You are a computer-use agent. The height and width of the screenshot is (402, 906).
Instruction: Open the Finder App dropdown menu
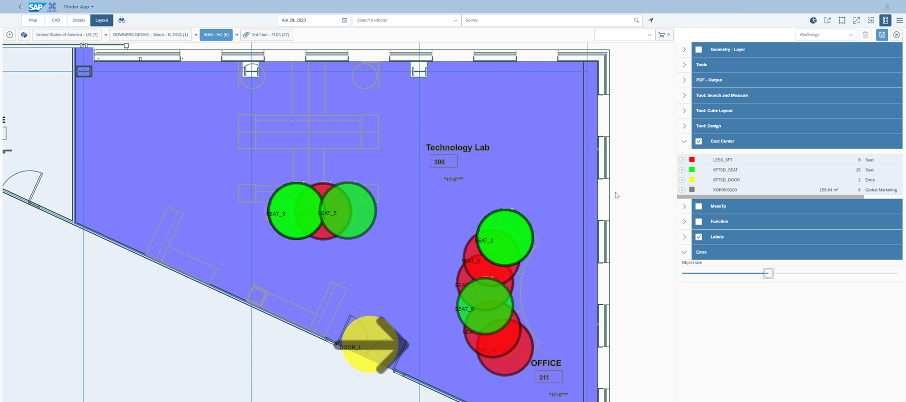[x=79, y=6]
